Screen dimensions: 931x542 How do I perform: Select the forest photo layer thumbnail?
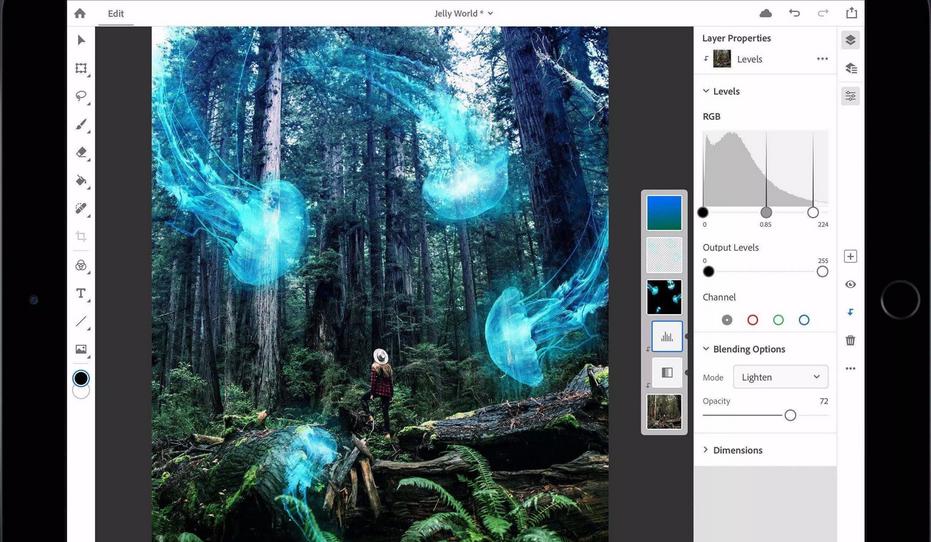[664, 411]
